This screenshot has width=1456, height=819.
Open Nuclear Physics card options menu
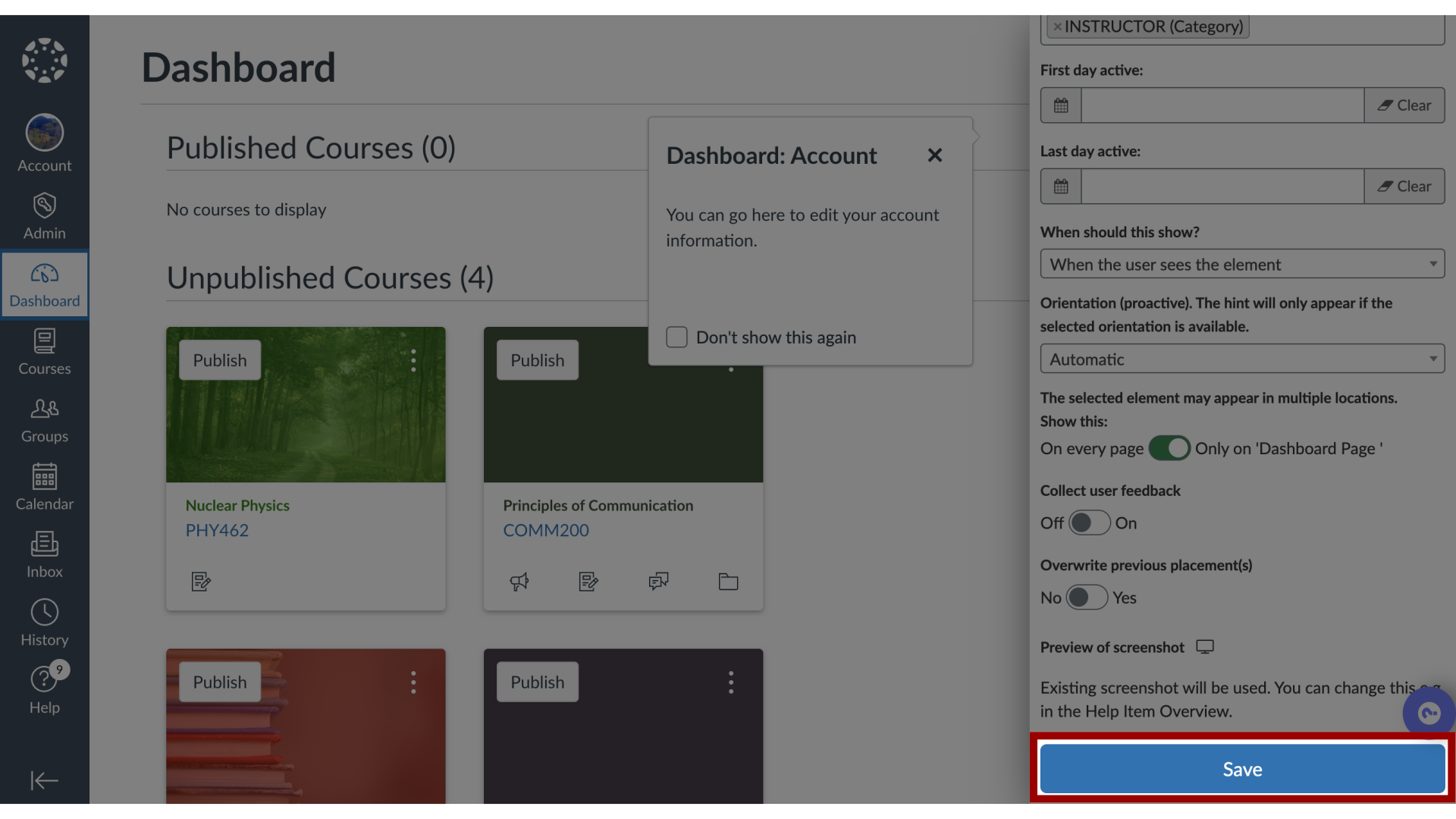tap(413, 360)
